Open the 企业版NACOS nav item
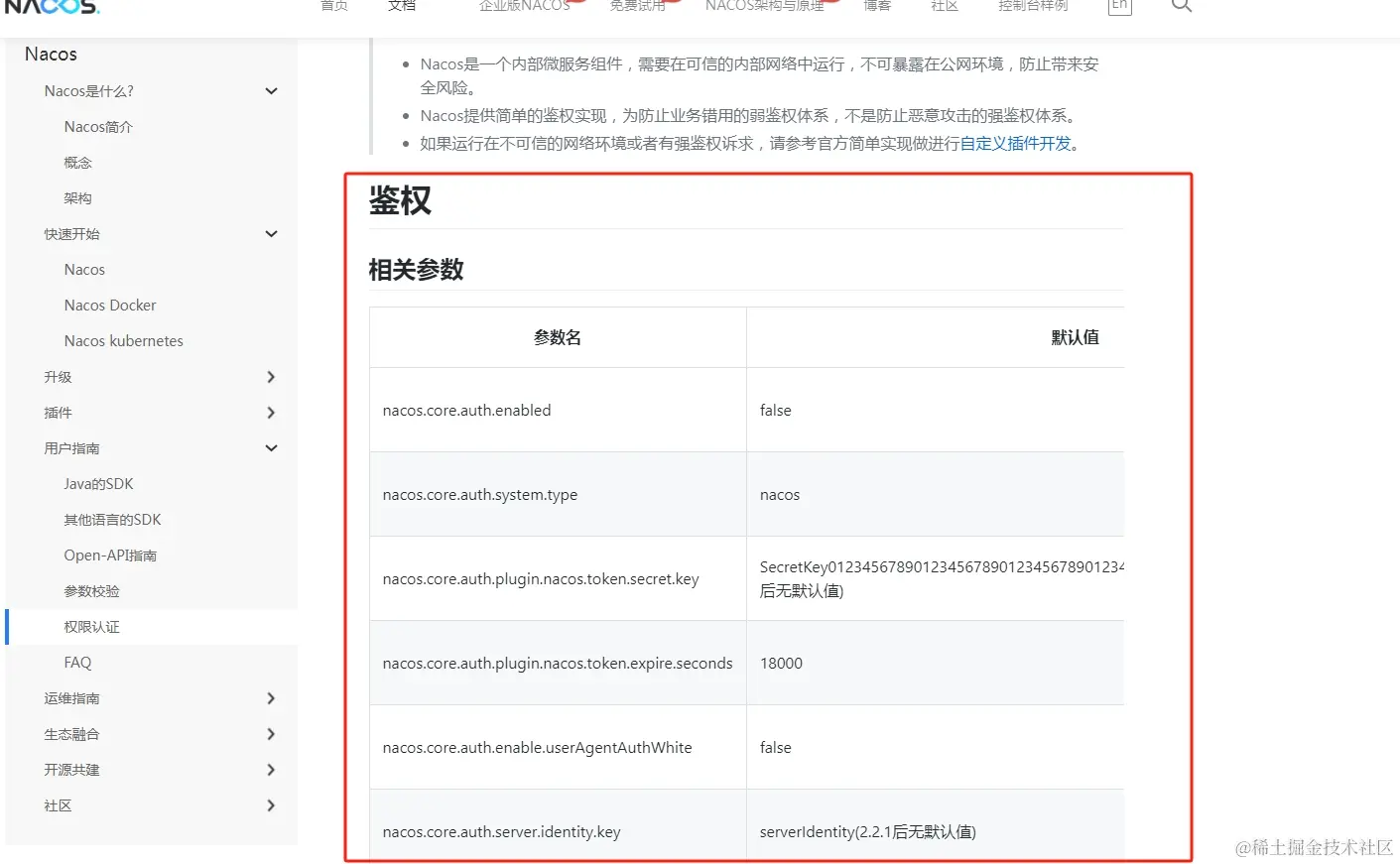This screenshot has height=864, width=1400. coord(524,6)
